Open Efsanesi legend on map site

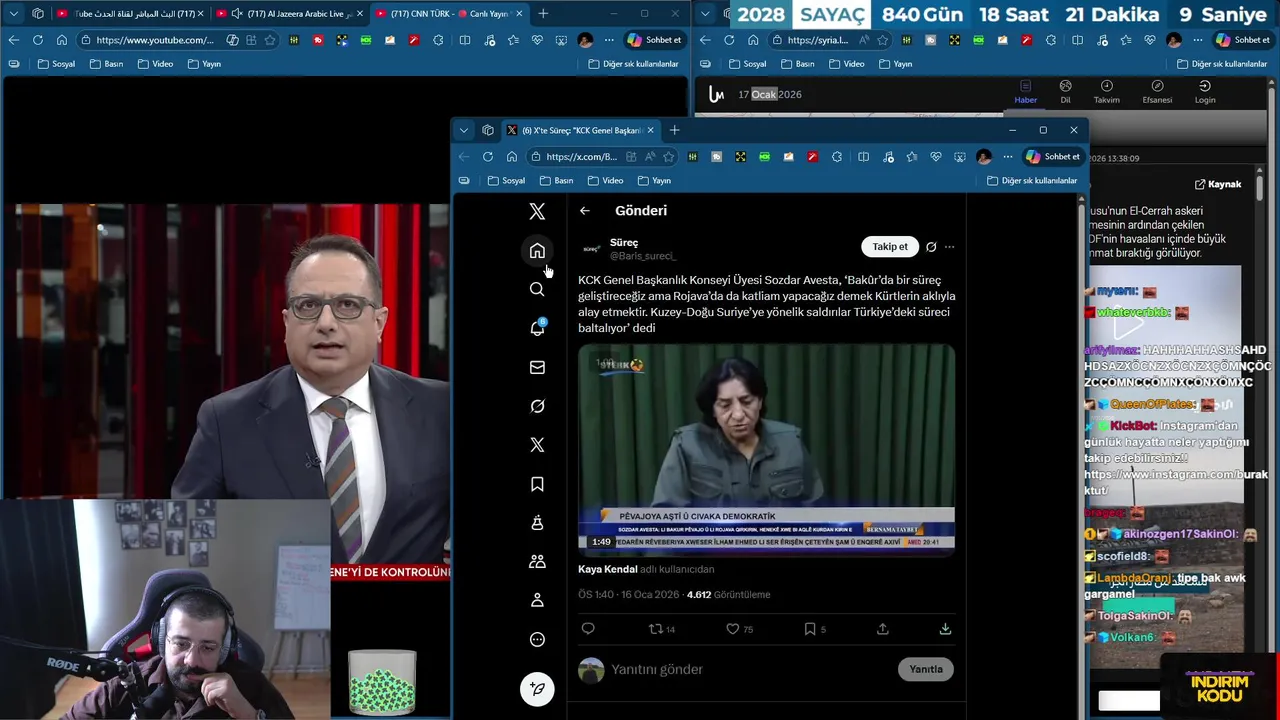click(x=1157, y=92)
